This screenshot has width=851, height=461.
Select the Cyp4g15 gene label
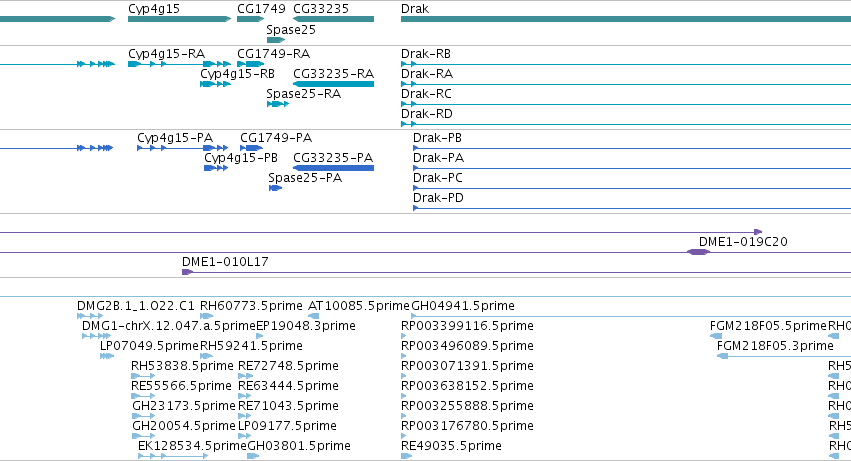[154, 9]
